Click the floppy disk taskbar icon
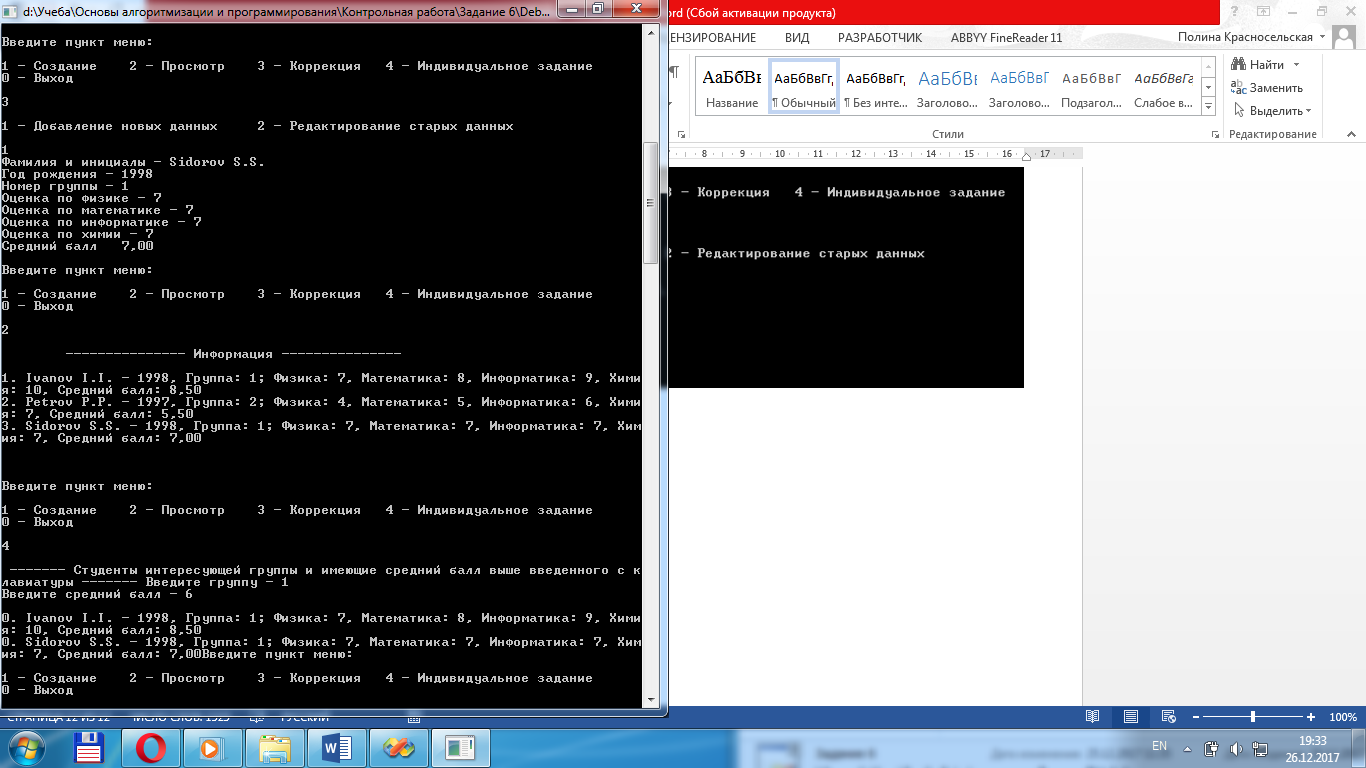 (x=91, y=748)
